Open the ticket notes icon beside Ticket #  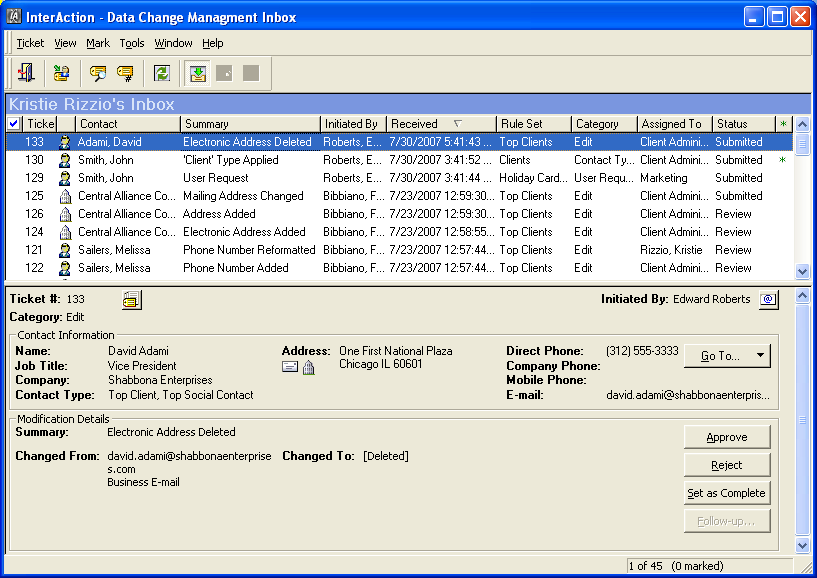(x=132, y=300)
